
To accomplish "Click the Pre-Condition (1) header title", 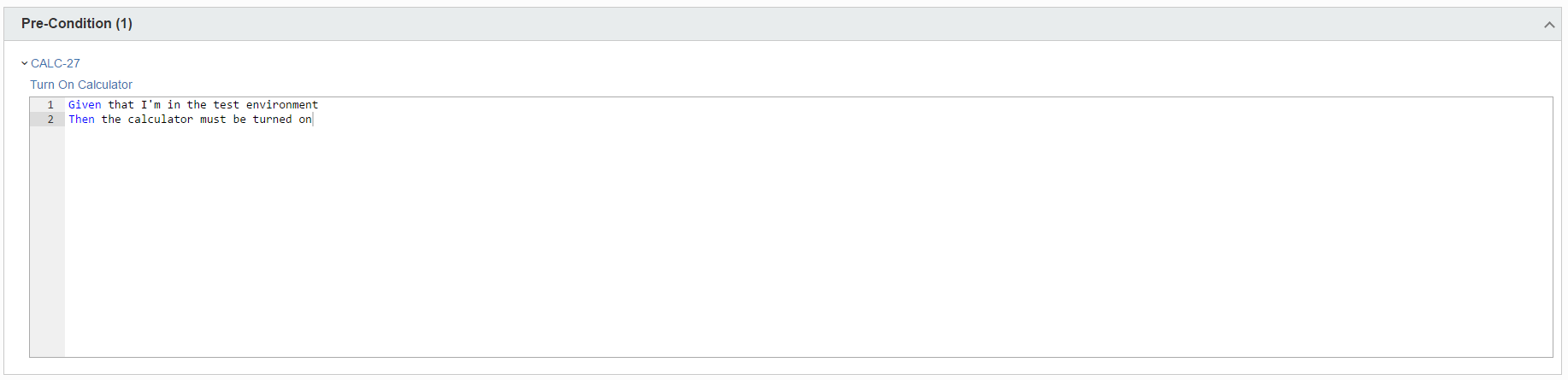I will [77, 24].
